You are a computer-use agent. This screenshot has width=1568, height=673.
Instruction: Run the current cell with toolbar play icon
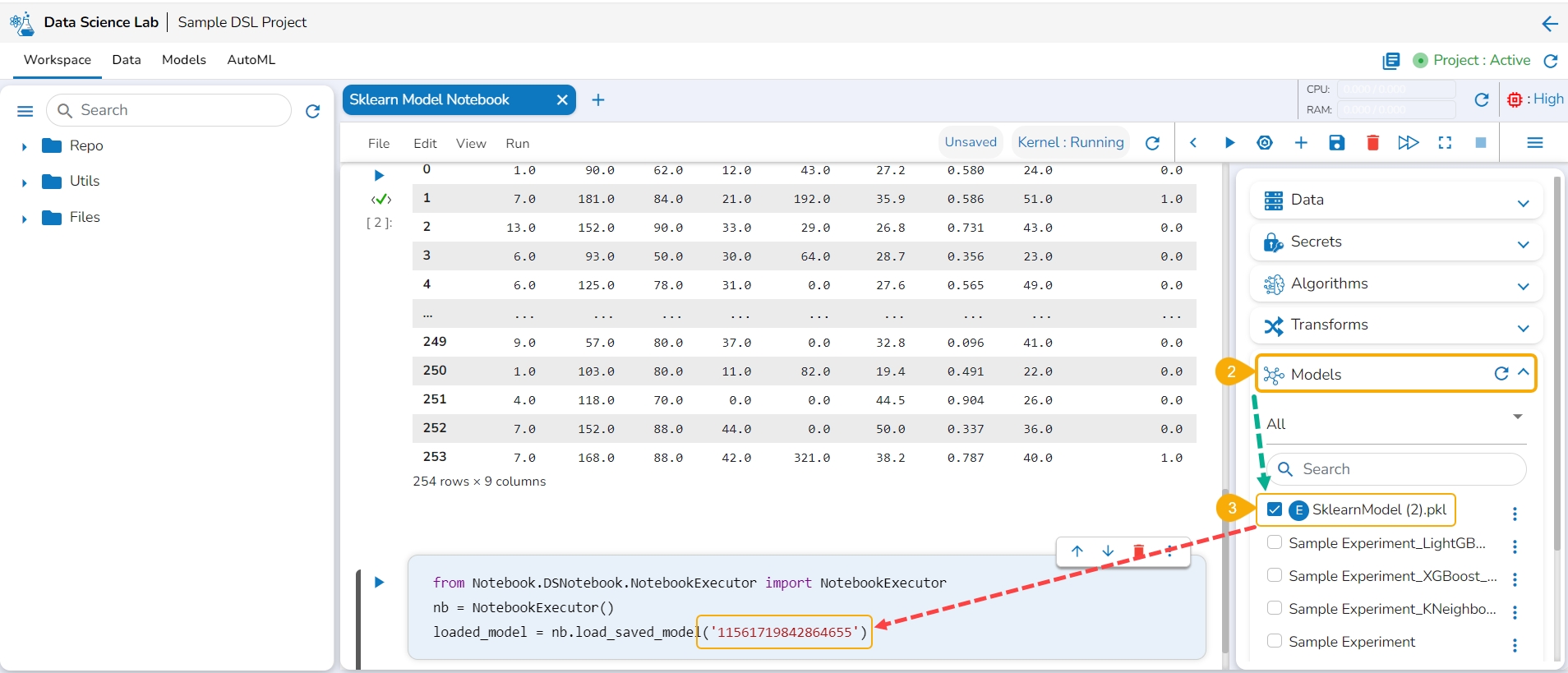tap(1229, 143)
